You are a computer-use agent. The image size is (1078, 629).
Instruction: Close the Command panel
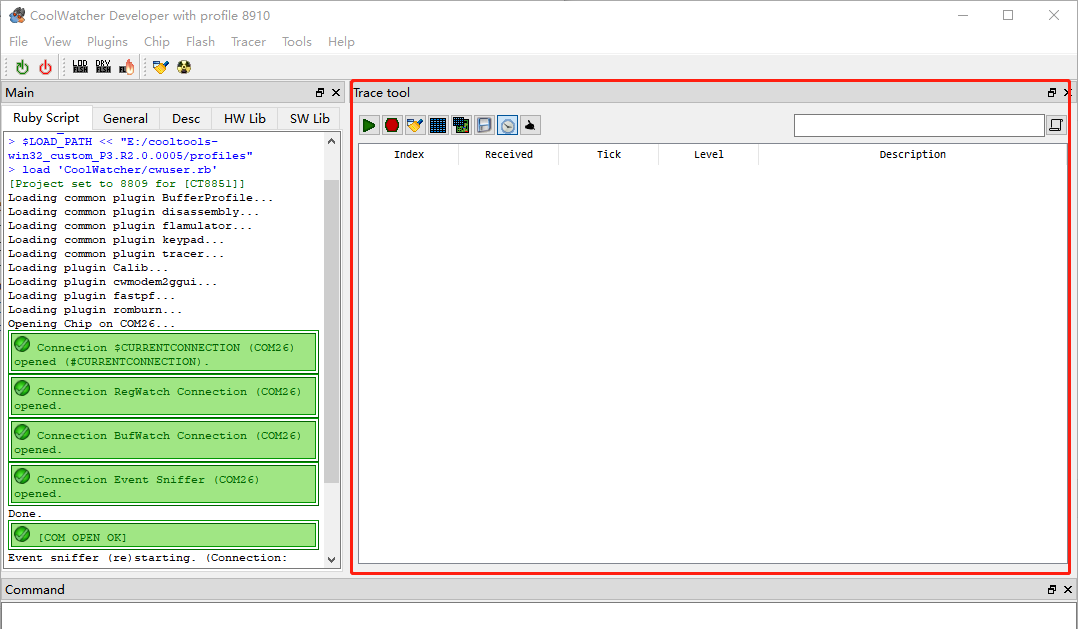coord(1068,590)
